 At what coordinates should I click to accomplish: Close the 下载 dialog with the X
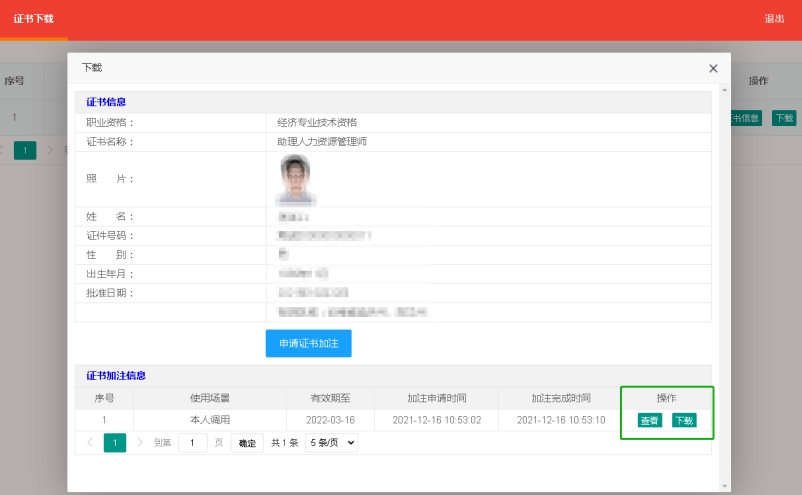point(713,69)
